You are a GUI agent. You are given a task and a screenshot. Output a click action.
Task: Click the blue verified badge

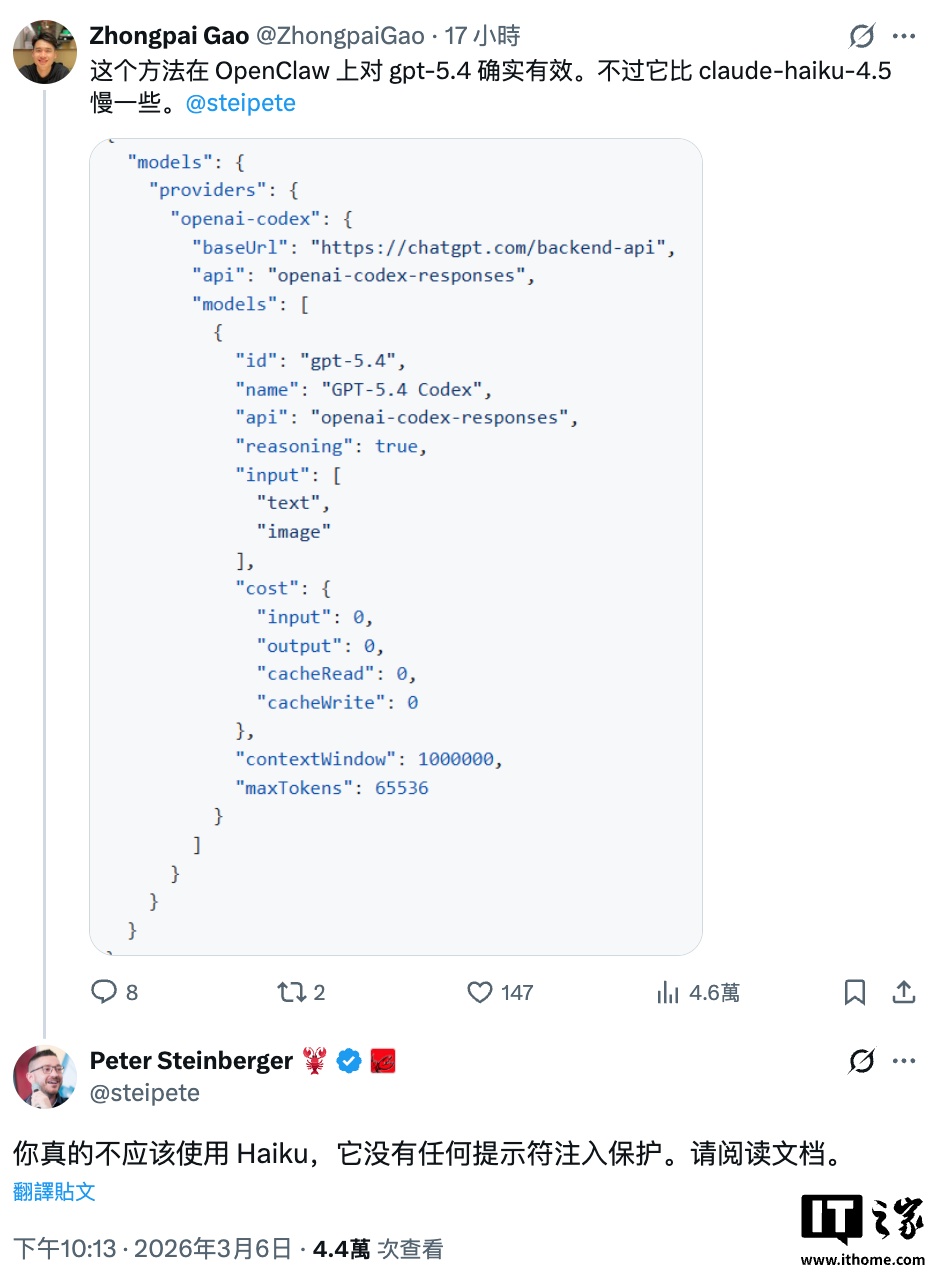348,1061
